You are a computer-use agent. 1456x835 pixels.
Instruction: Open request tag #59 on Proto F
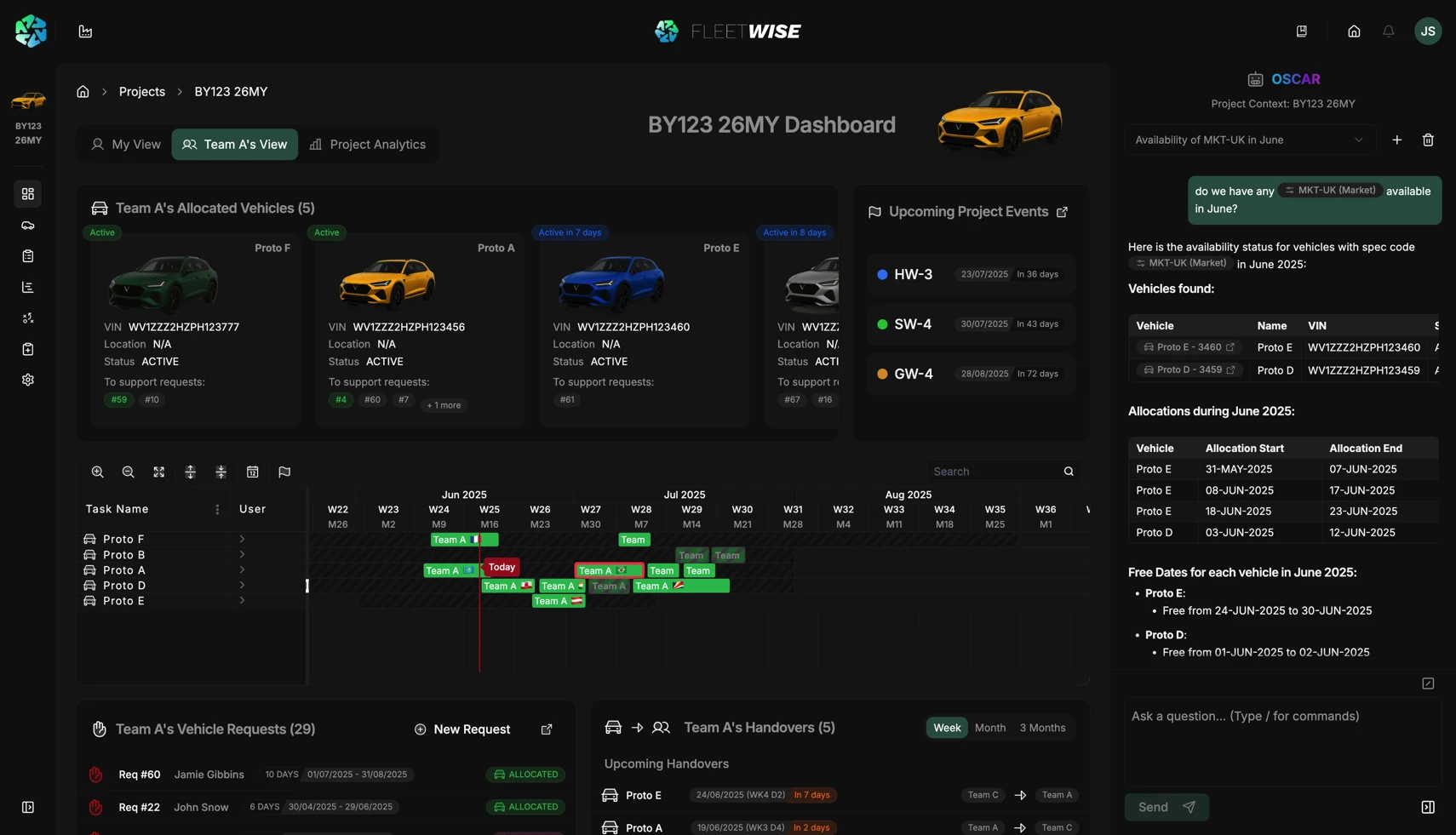[x=119, y=399]
